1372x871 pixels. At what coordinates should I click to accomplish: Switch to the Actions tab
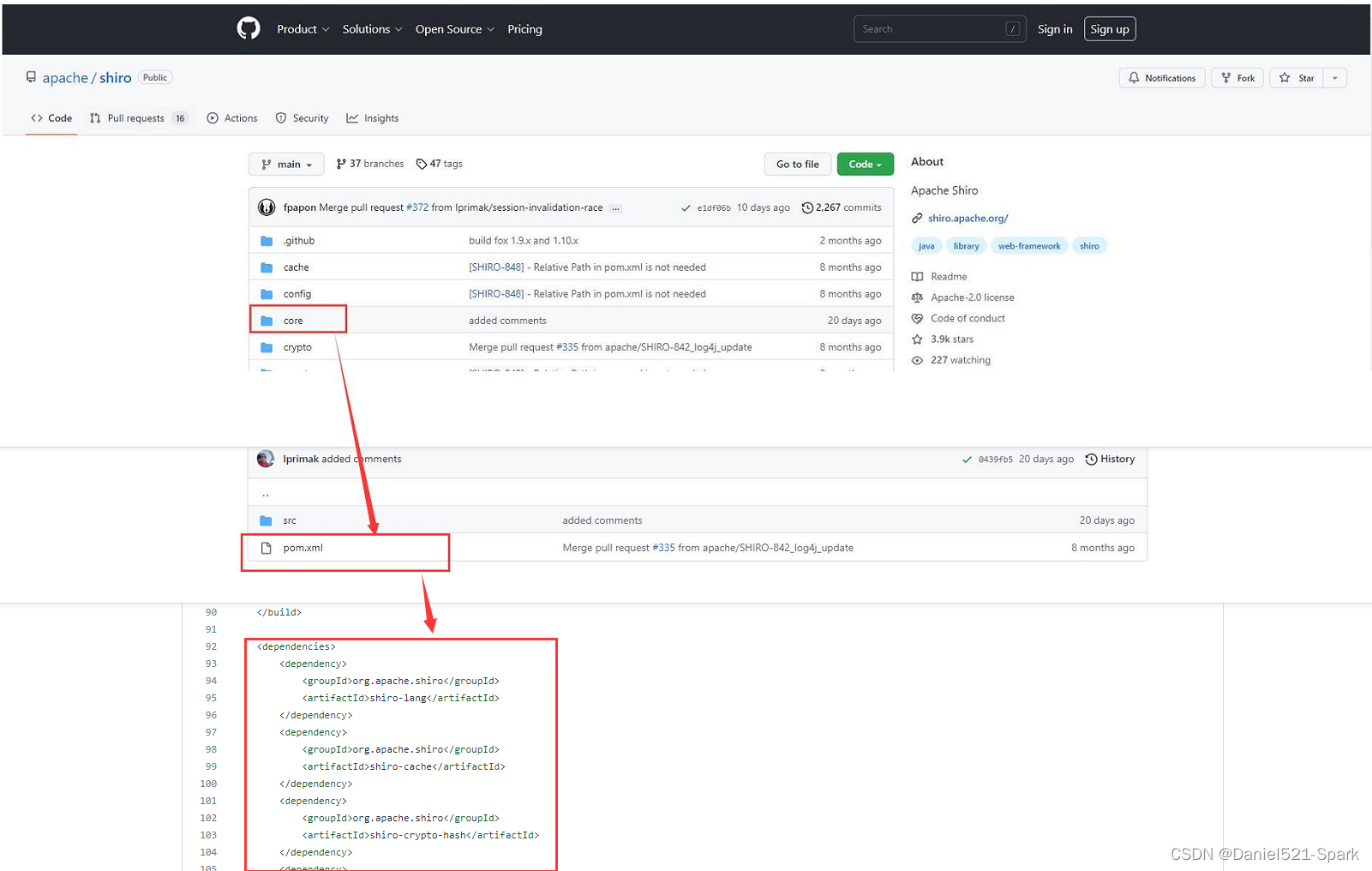coord(232,118)
